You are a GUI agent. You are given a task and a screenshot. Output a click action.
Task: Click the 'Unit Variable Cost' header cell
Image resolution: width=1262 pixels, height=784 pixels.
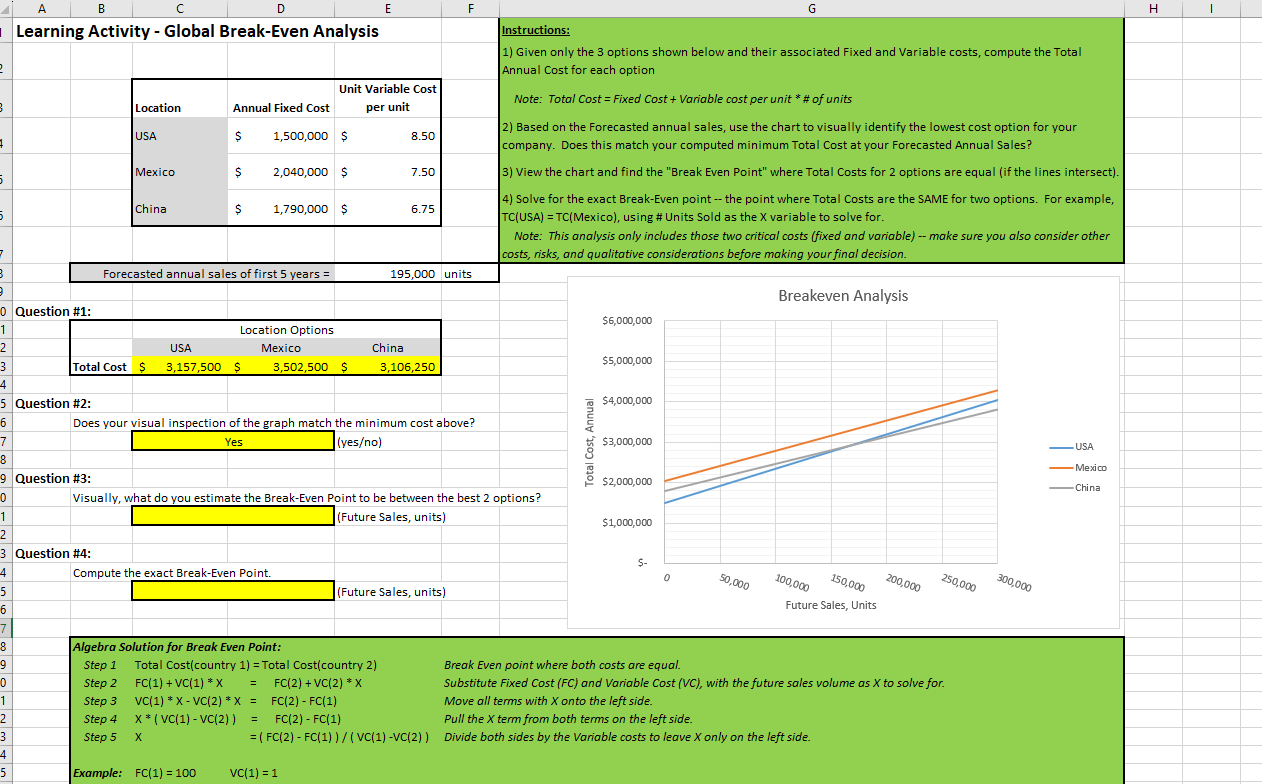[x=387, y=97]
